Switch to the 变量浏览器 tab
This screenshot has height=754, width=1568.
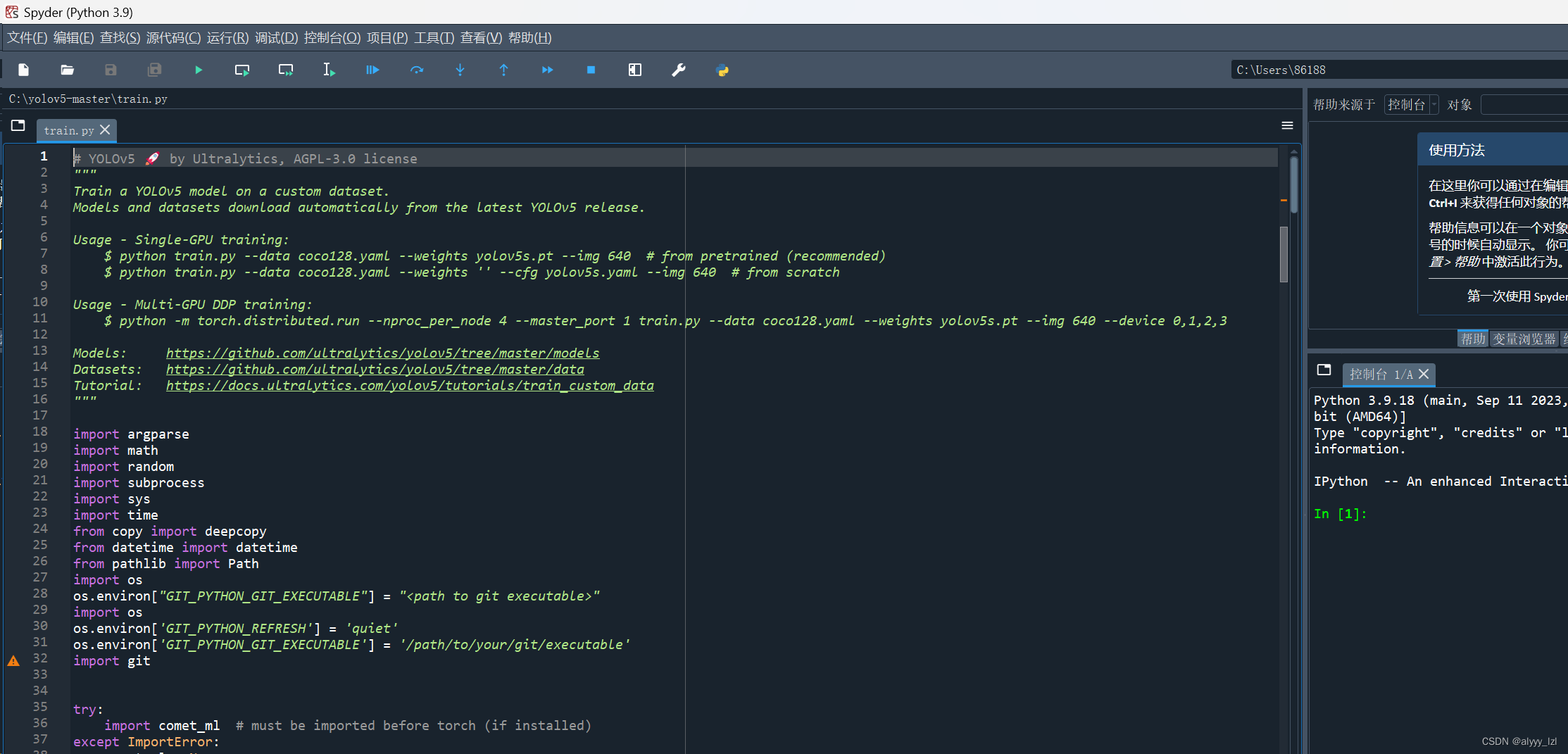(1524, 339)
